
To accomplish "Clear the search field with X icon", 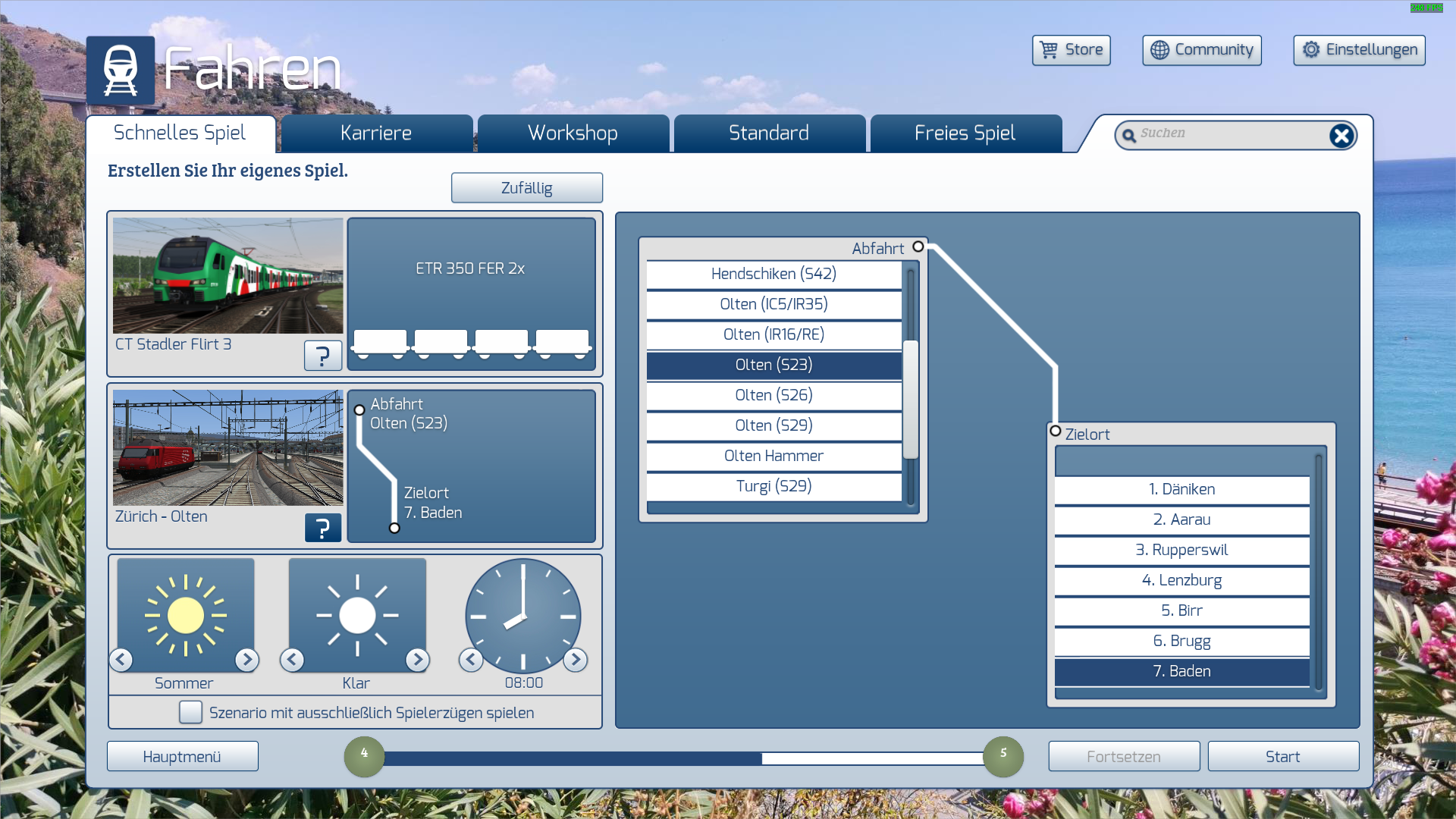I will click(1341, 136).
